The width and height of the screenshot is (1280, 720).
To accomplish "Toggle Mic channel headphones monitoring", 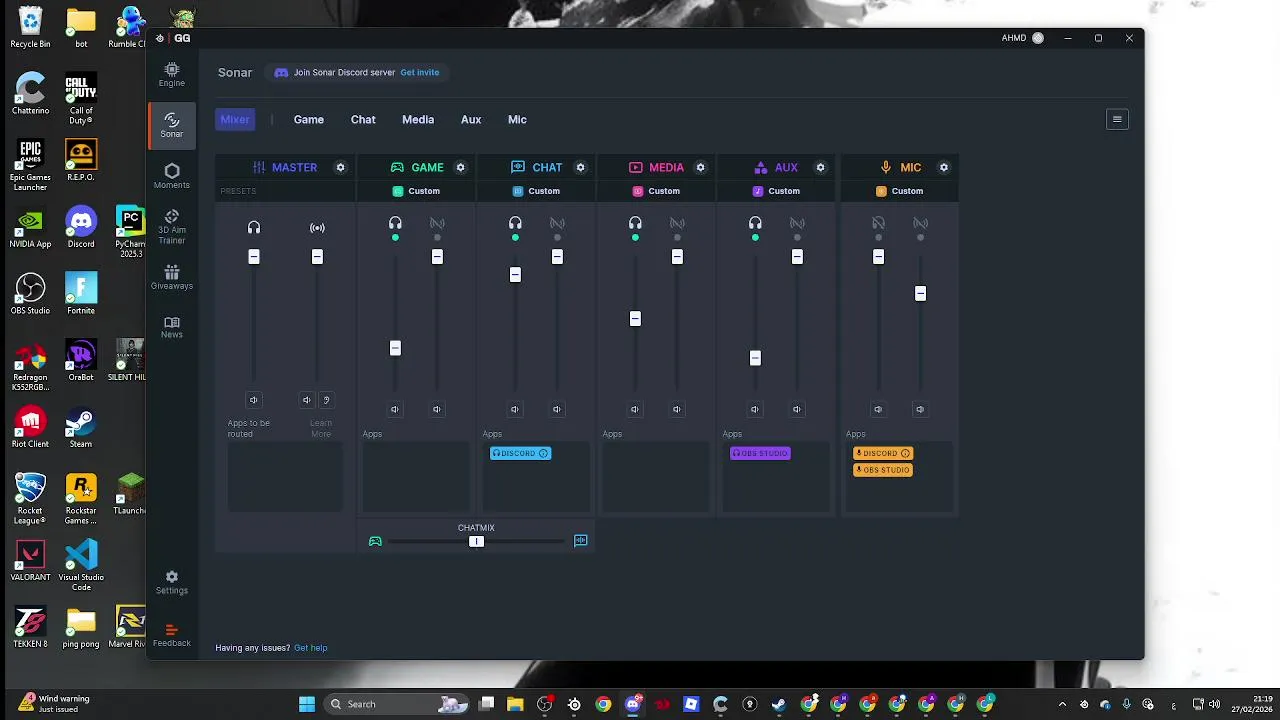I will (x=878, y=224).
